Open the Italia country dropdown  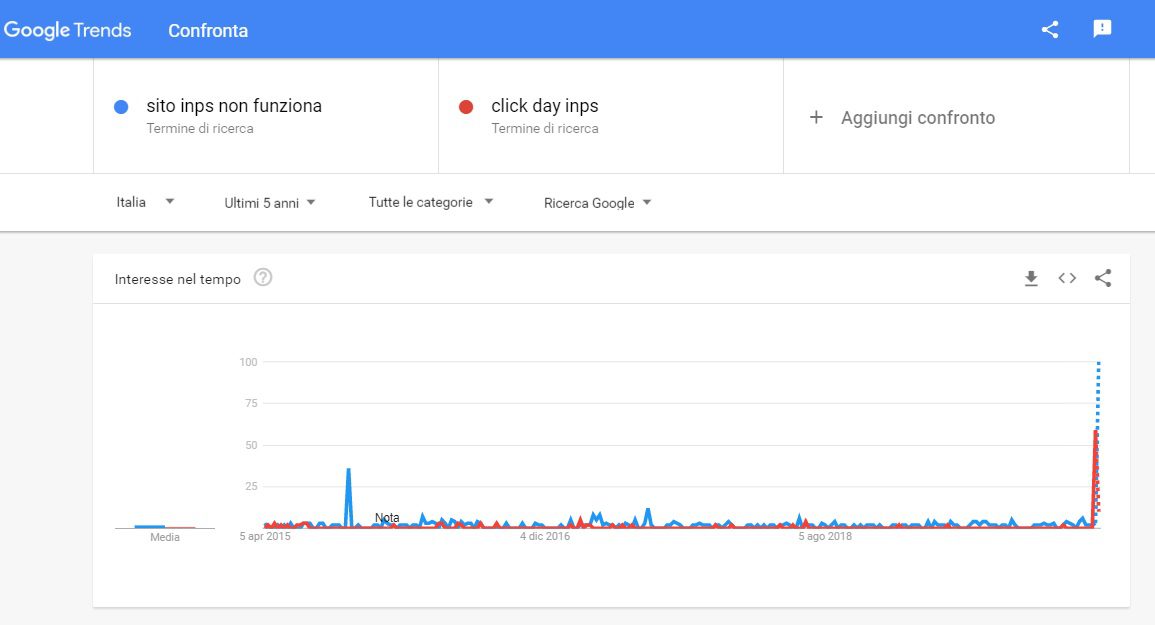point(145,202)
